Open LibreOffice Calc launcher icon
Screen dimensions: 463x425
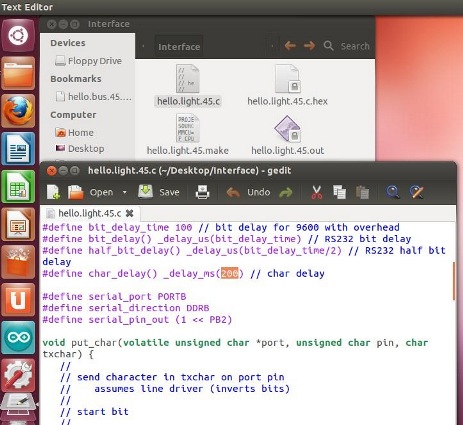[18, 187]
